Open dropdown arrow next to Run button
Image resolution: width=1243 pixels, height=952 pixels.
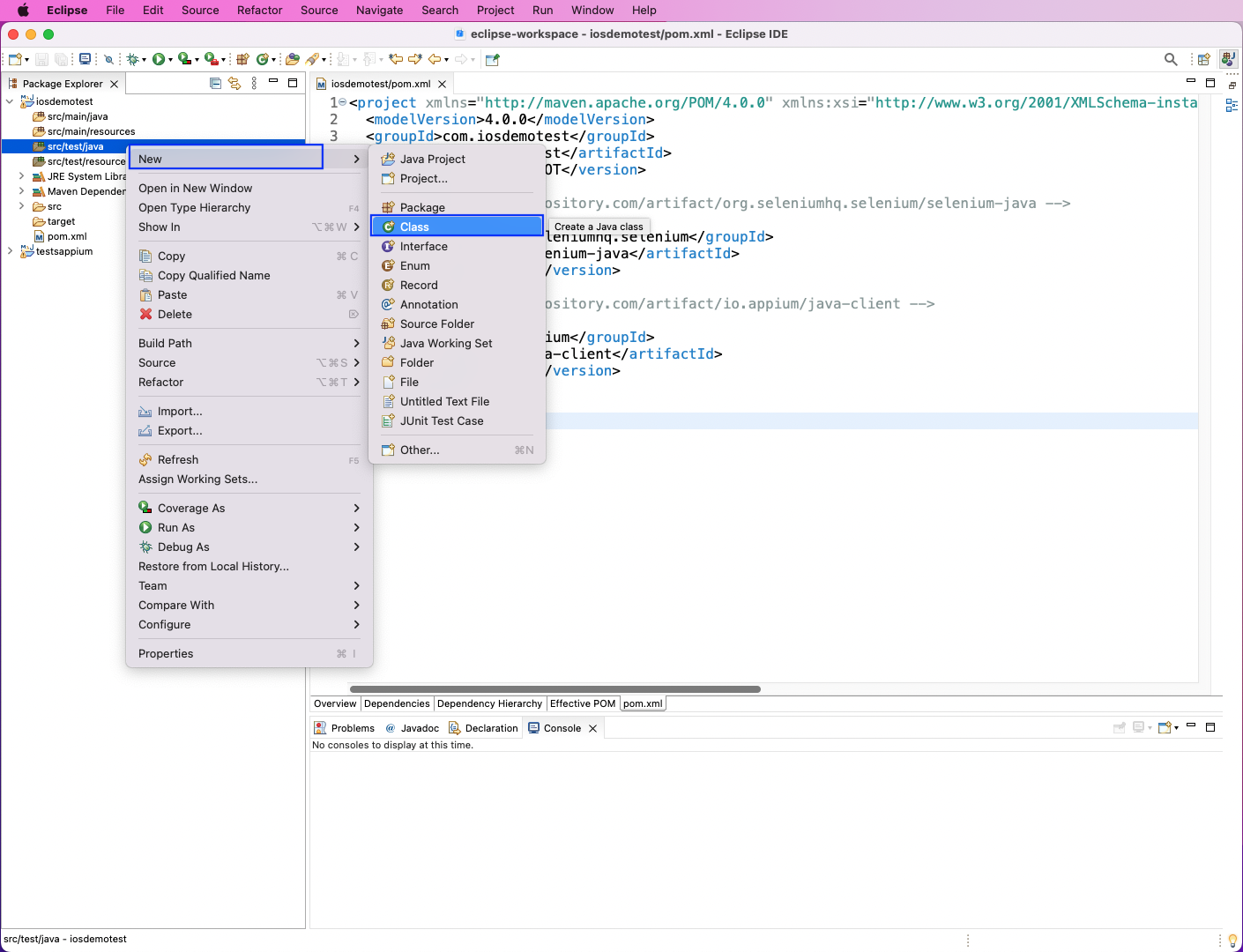click(x=170, y=60)
